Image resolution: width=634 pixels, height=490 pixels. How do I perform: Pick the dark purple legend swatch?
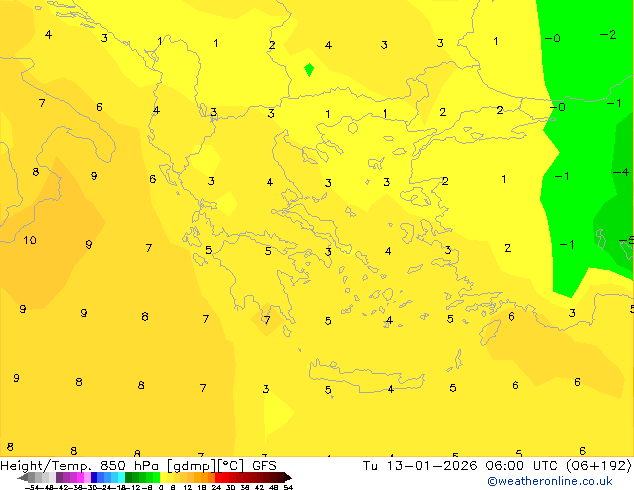tap(59, 477)
